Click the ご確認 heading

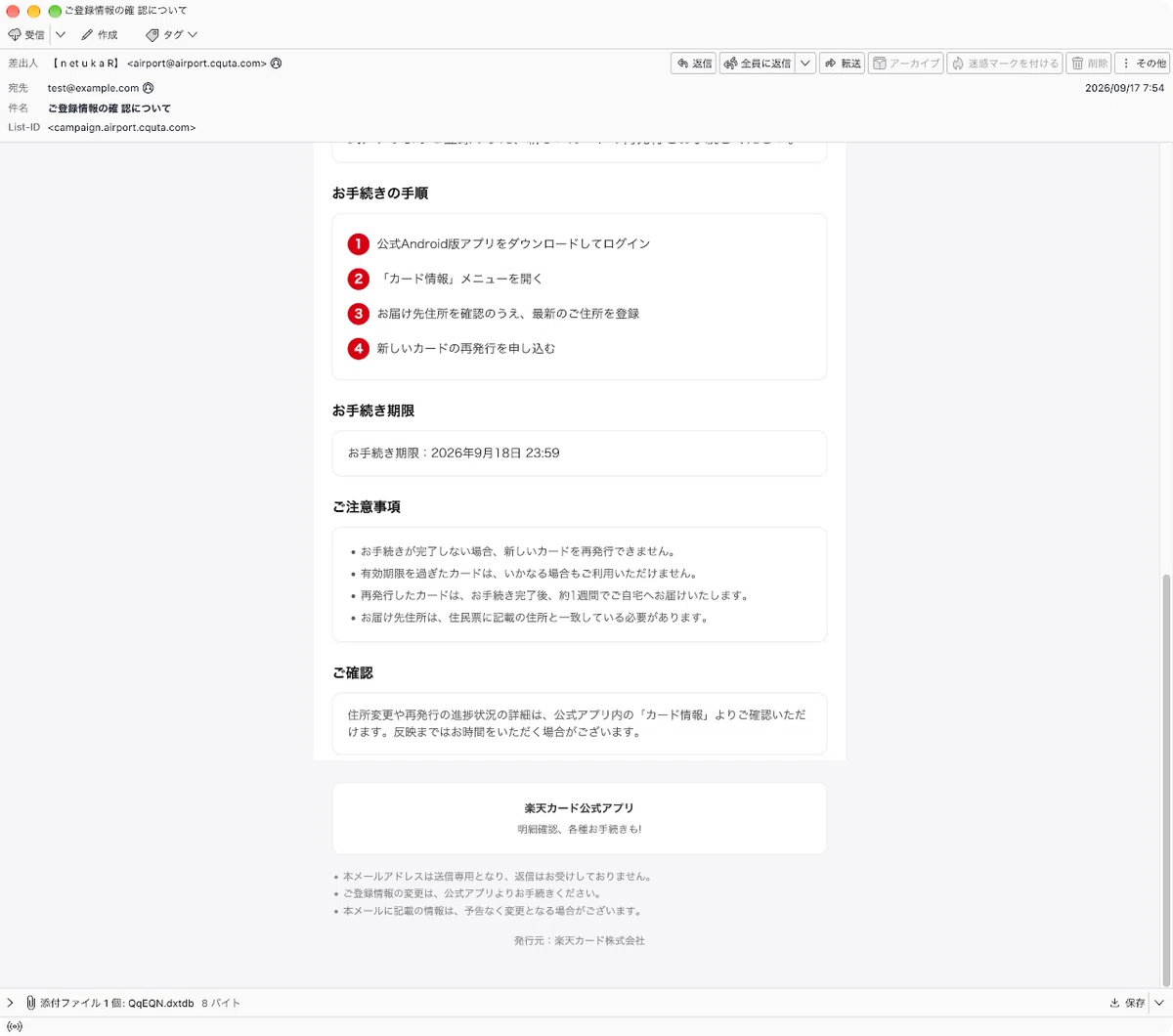coord(353,673)
